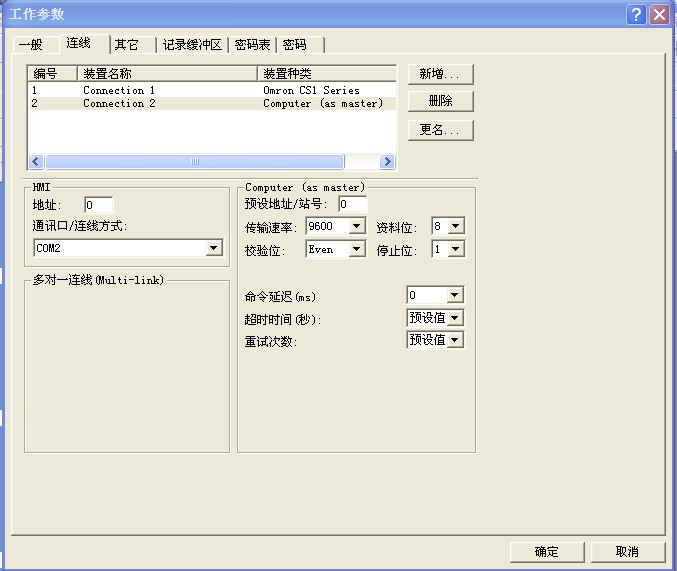Select the 密码 tab
This screenshot has height=571, width=677.
click(295, 45)
